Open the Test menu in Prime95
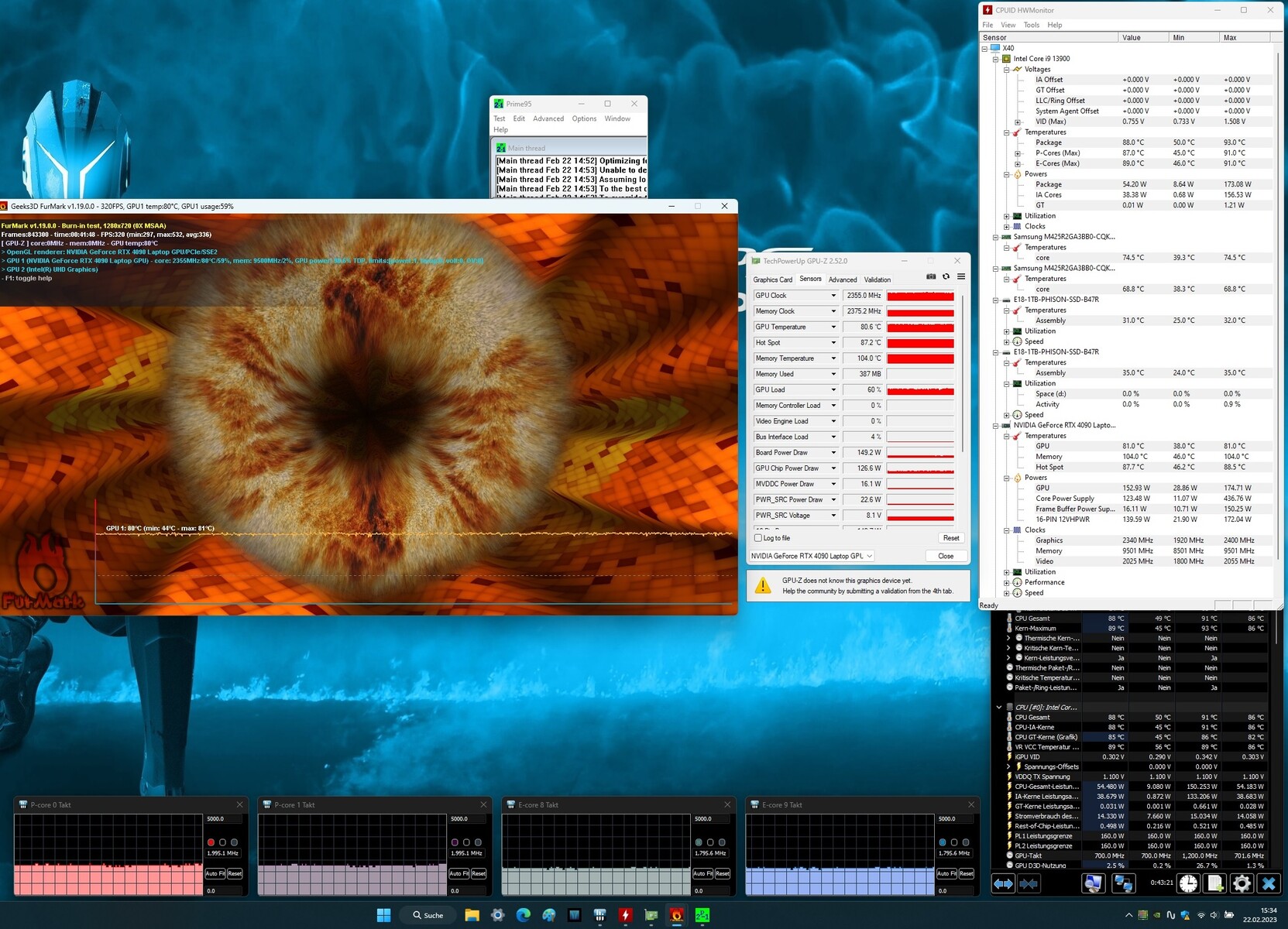This screenshot has width=1288, height=929. tap(500, 118)
